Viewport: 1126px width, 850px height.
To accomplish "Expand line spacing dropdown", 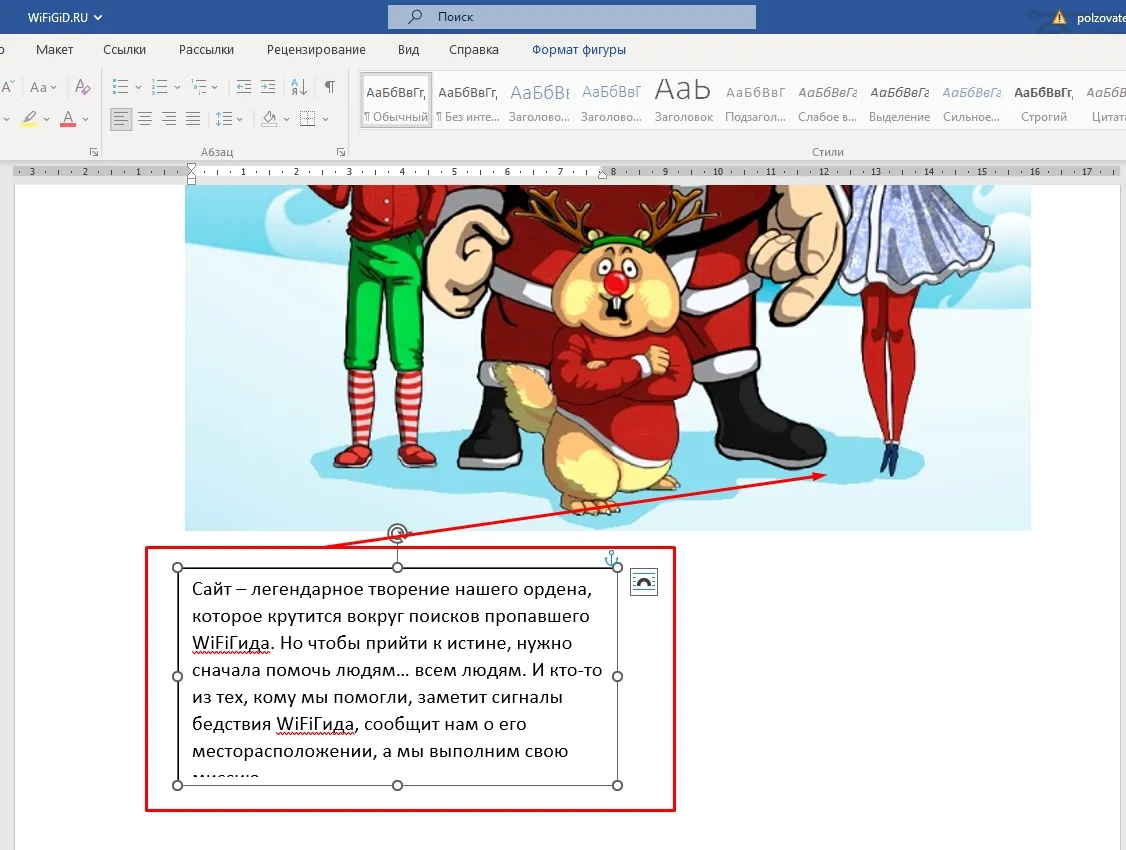I will click(x=240, y=119).
